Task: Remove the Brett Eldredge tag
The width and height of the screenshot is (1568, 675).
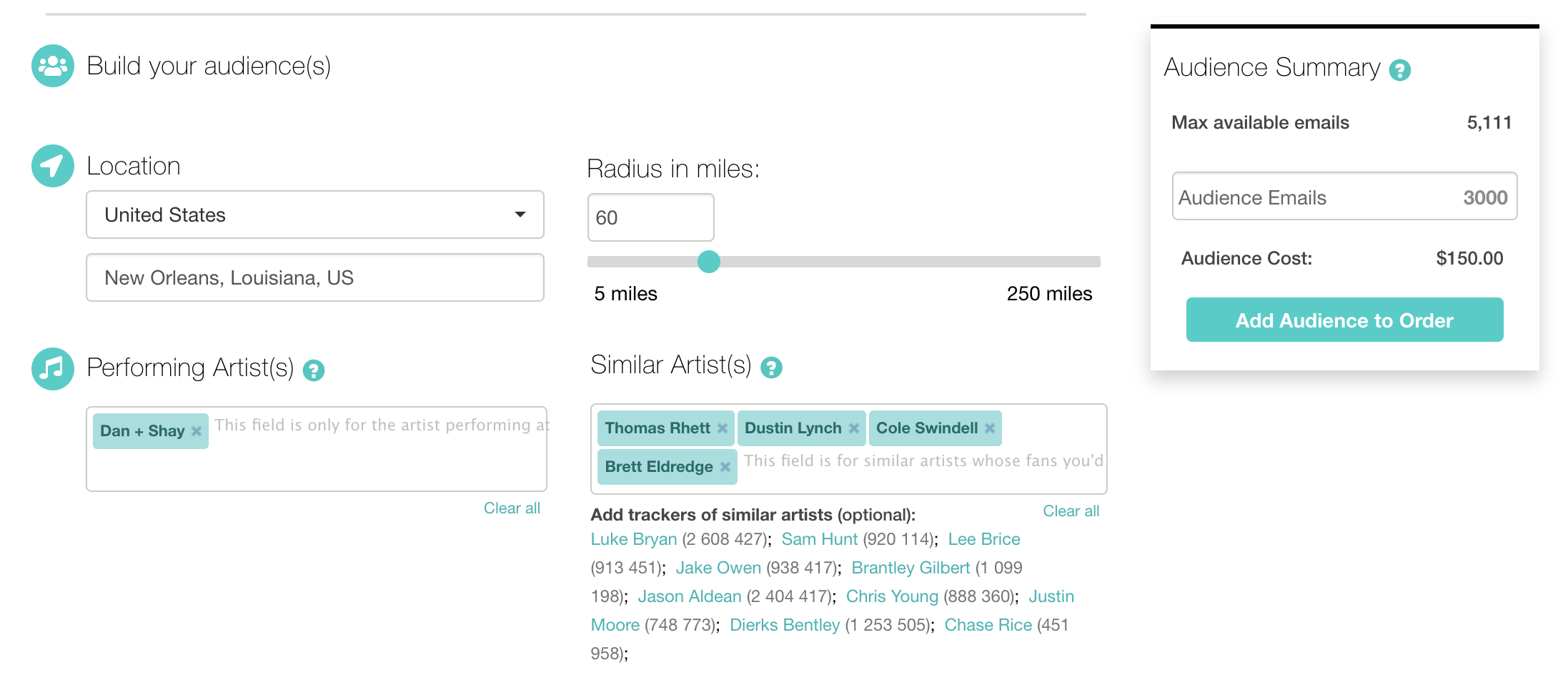Action: click(x=725, y=467)
